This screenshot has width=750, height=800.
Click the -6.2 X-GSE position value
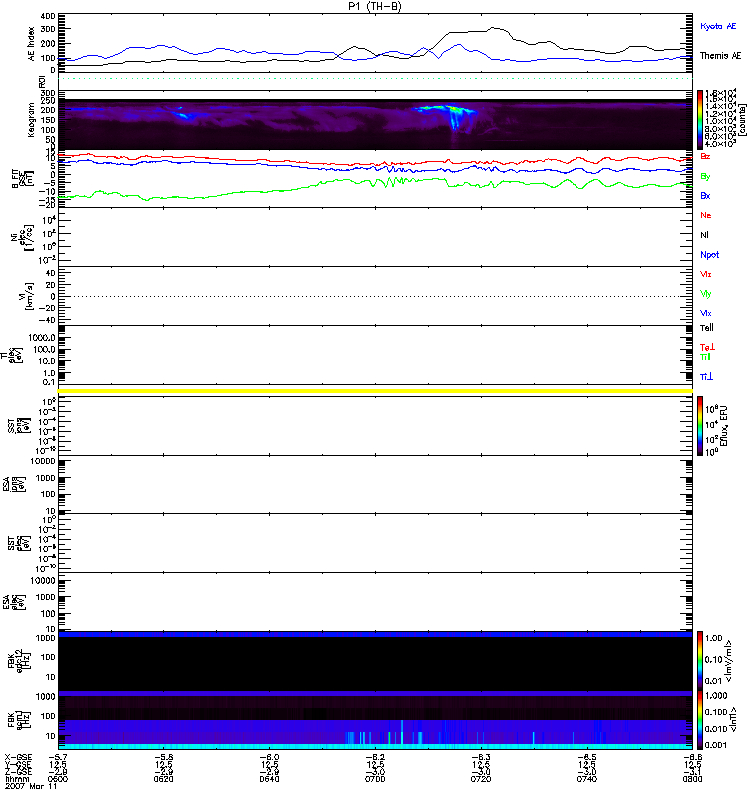(375, 757)
